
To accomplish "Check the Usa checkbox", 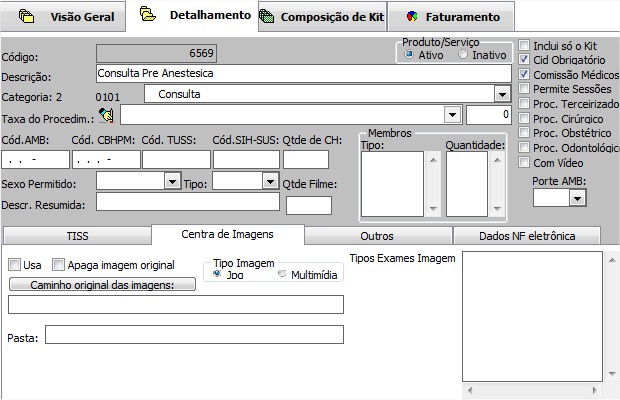I will pyautogui.click(x=14, y=265).
